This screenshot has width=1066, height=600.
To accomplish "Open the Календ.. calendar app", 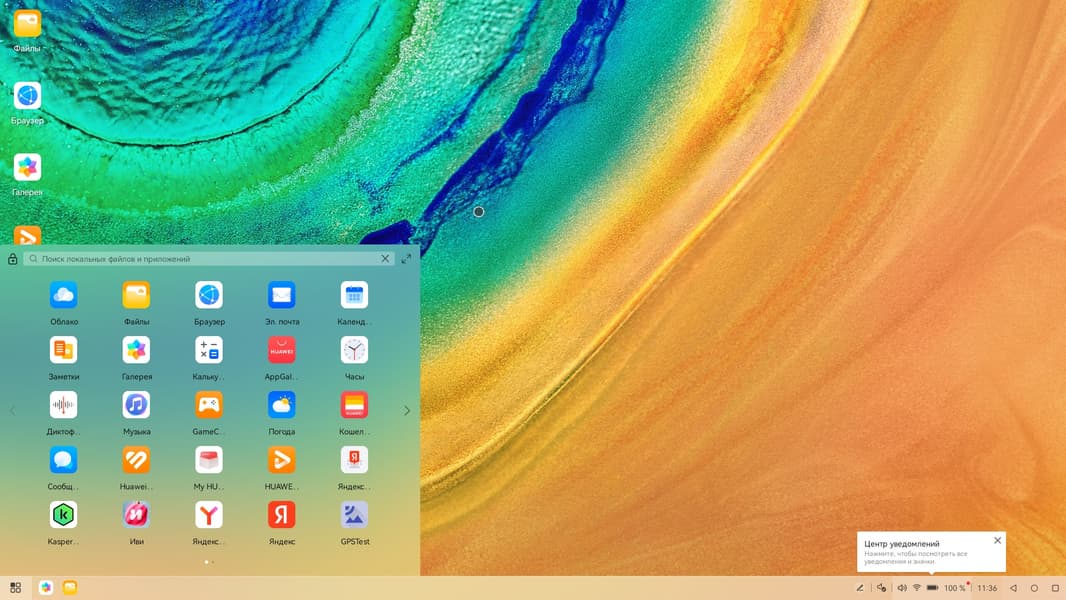I will [354, 296].
